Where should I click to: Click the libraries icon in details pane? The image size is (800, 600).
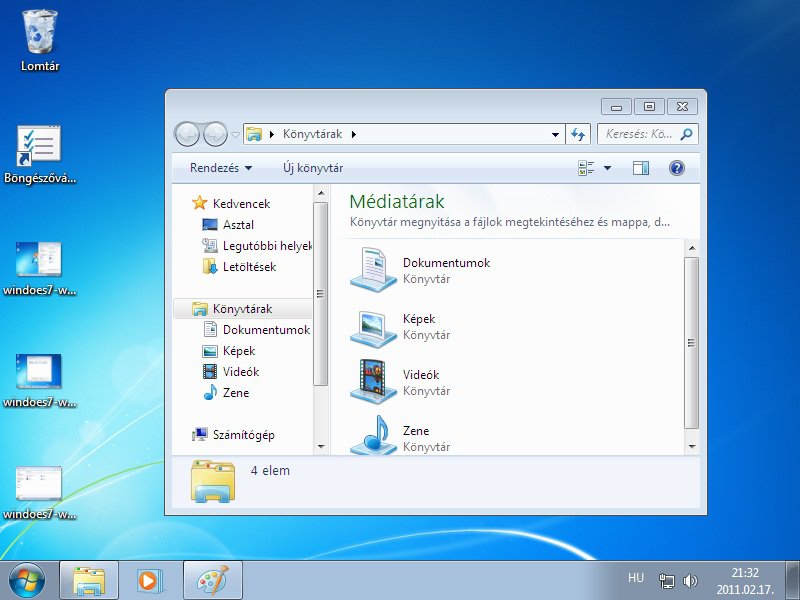213,481
